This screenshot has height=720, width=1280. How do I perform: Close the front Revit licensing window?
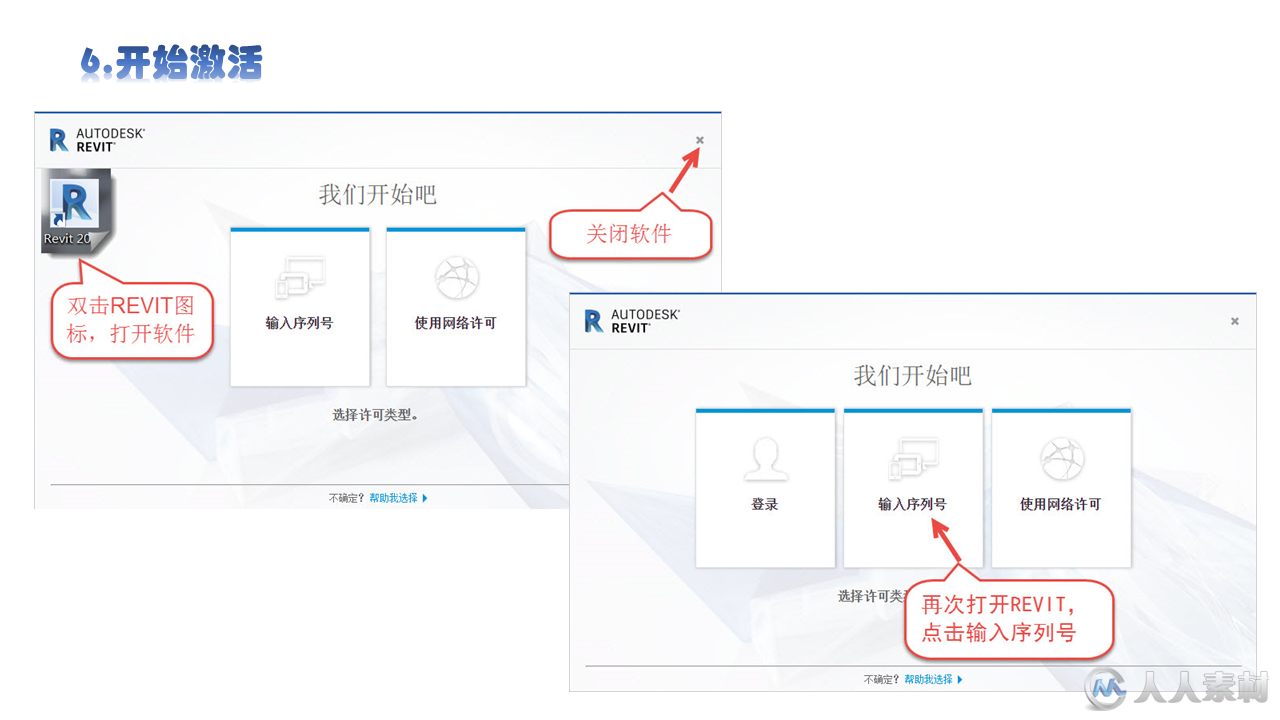(x=1235, y=321)
